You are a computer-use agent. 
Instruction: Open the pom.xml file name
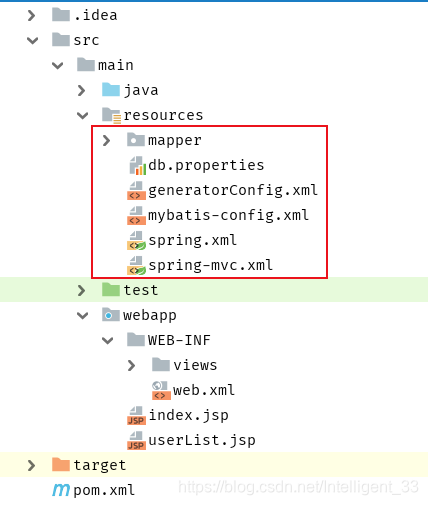(x=104, y=491)
